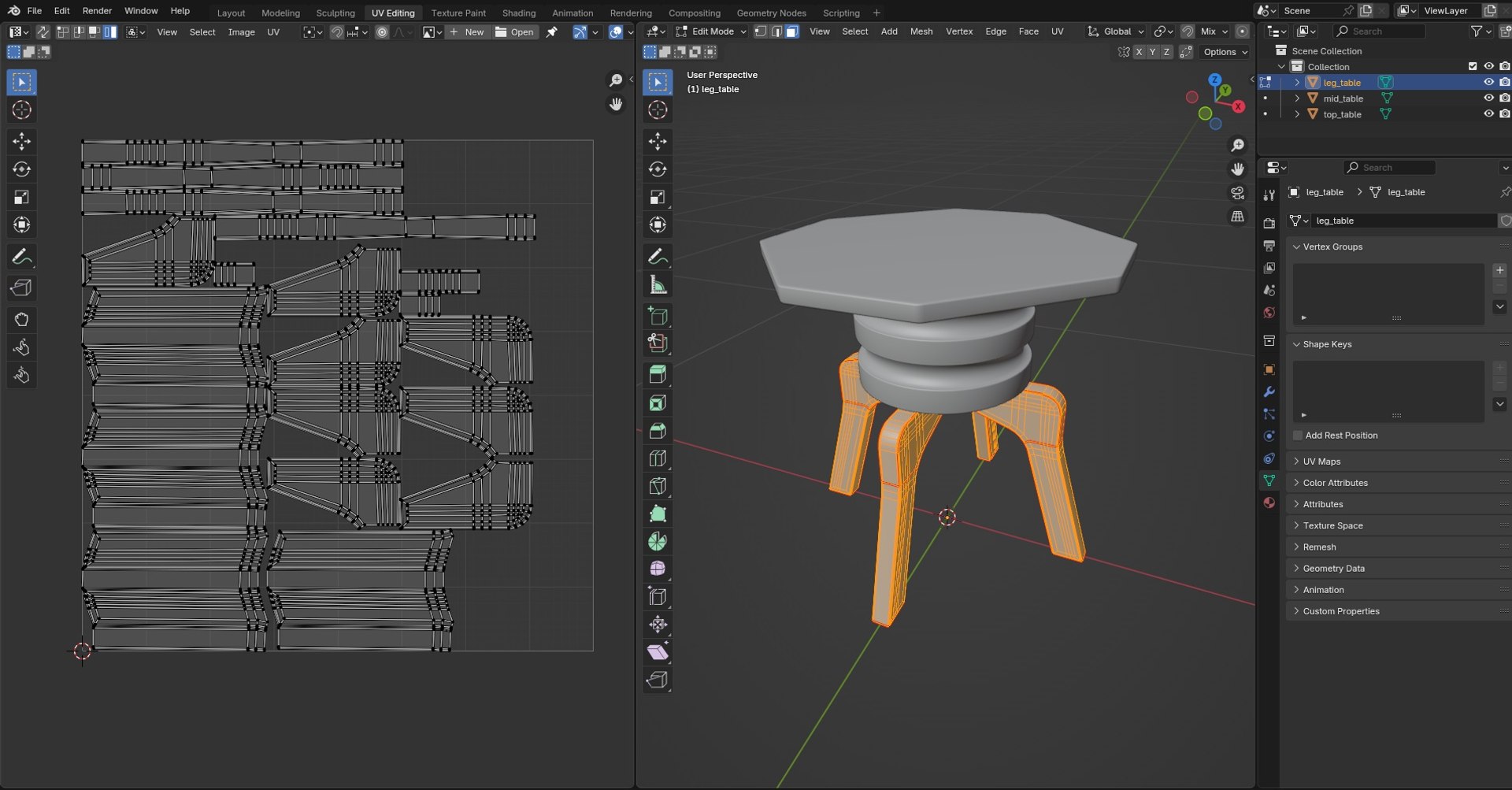This screenshot has width=1512, height=790.
Task: Click the outliner Search field
Action: (x=1380, y=32)
